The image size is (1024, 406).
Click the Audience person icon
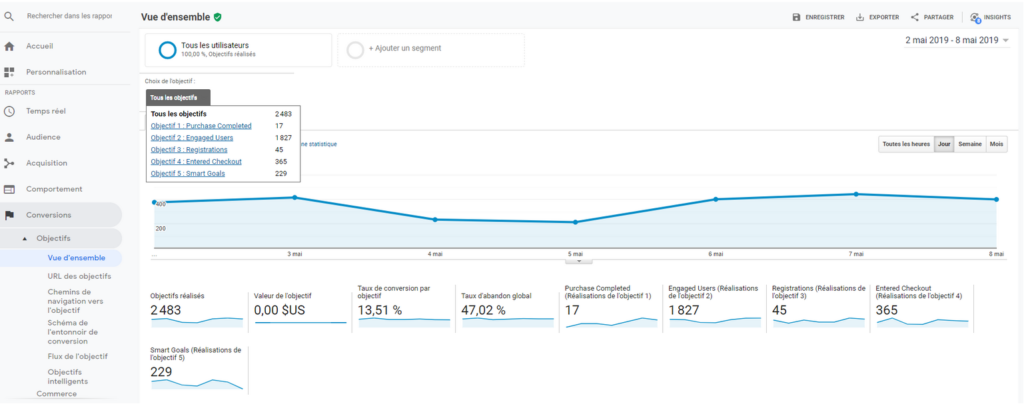tap(10, 137)
